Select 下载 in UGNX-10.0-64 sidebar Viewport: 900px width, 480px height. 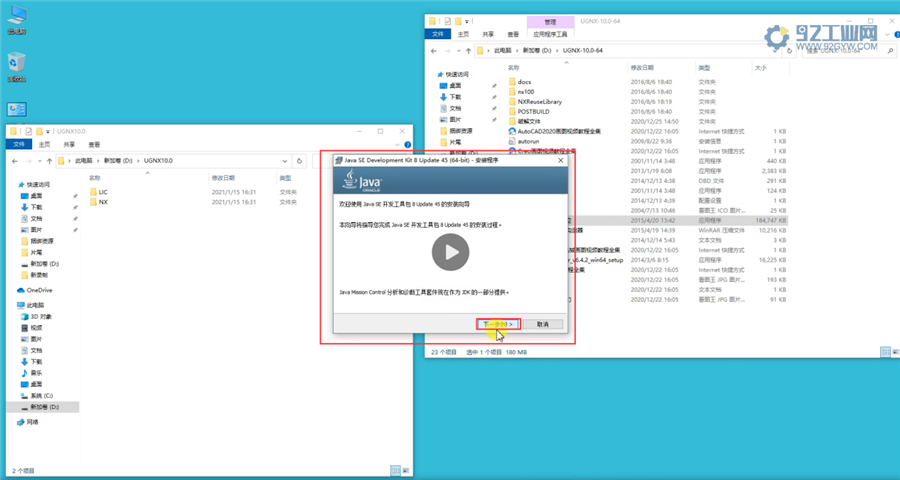(451, 97)
